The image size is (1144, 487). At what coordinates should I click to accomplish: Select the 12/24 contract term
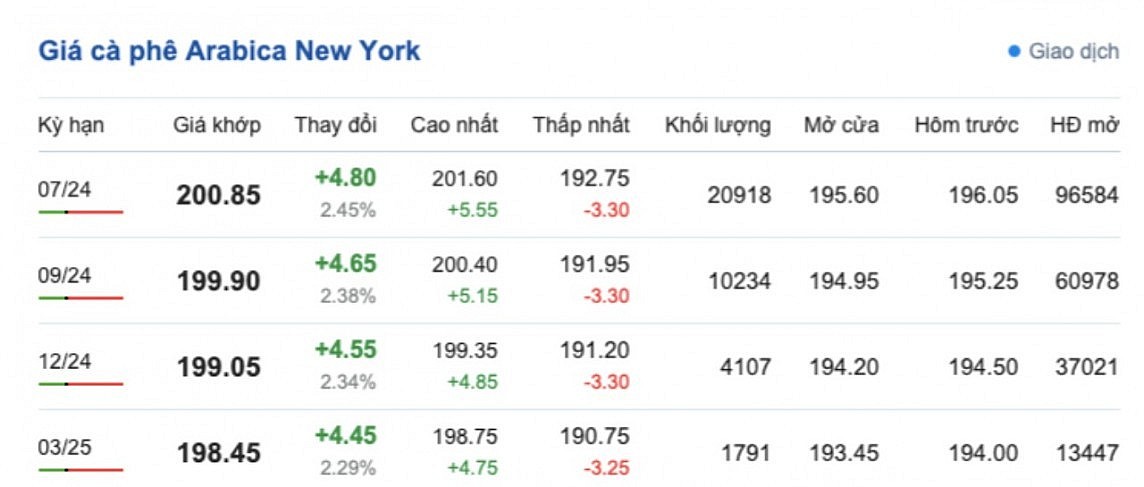[64, 361]
